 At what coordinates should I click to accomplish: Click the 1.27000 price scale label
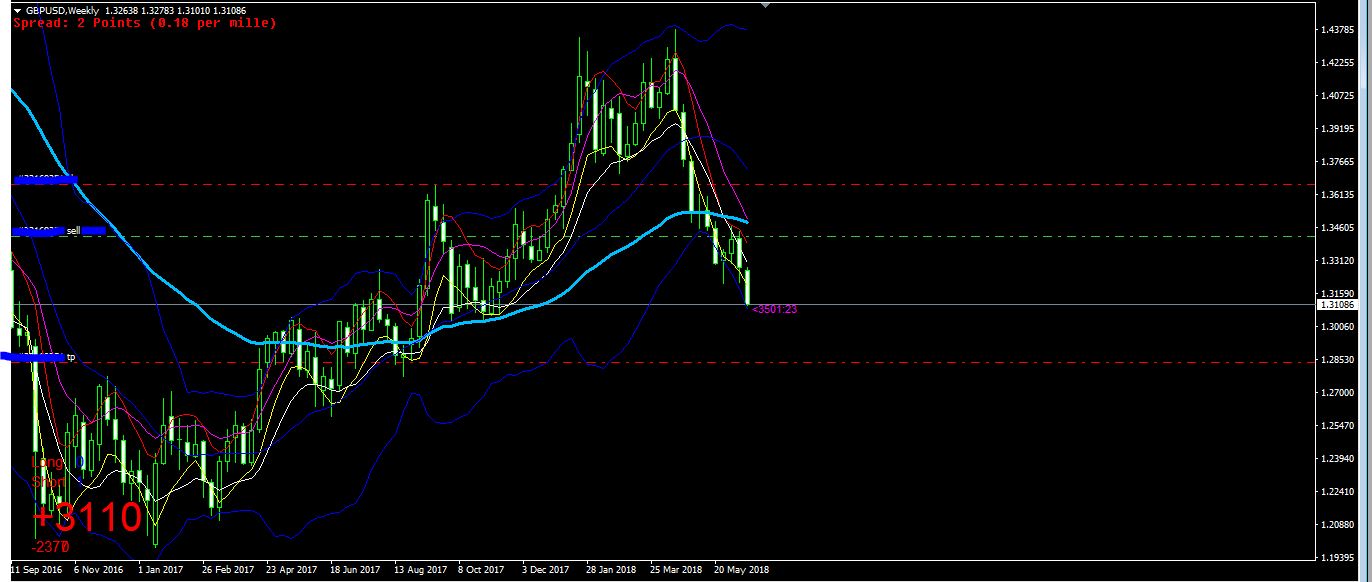[x=1338, y=393]
